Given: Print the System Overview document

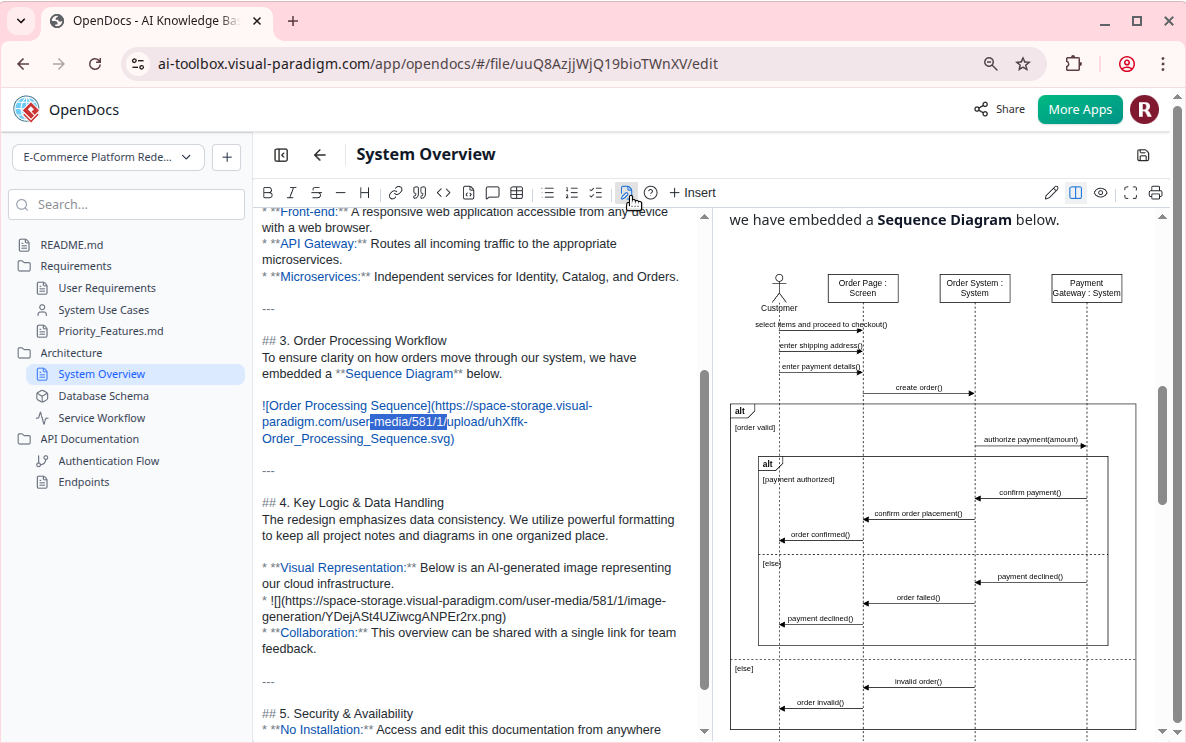Looking at the screenshot, I should click(1155, 192).
